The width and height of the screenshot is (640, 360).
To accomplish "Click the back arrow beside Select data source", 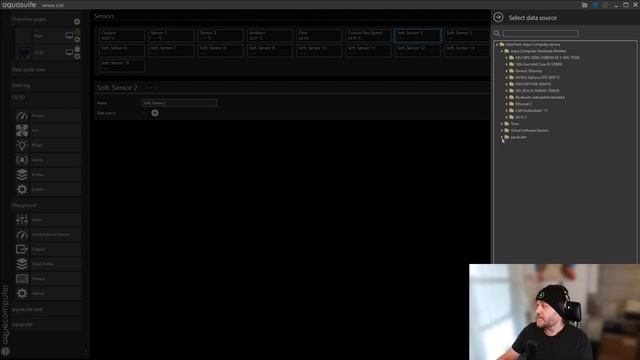I will click(498, 18).
